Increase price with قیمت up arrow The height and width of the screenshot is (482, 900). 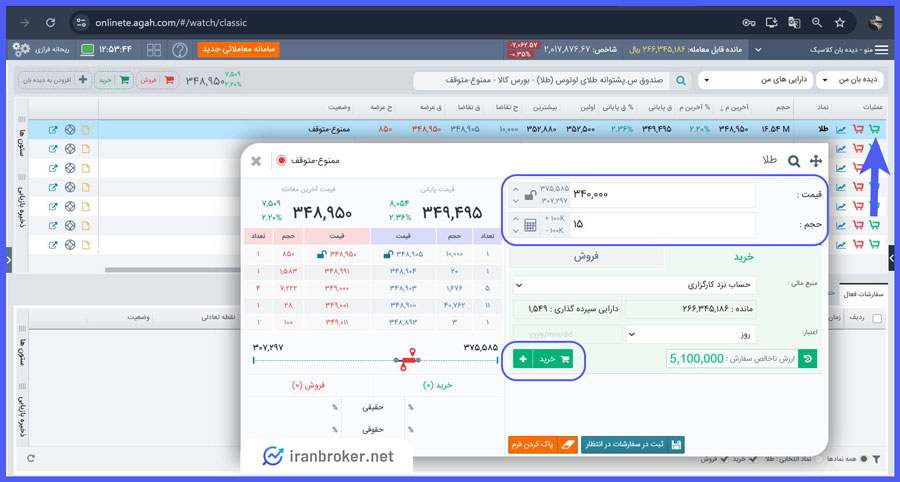pyautogui.click(x=515, y=189)
